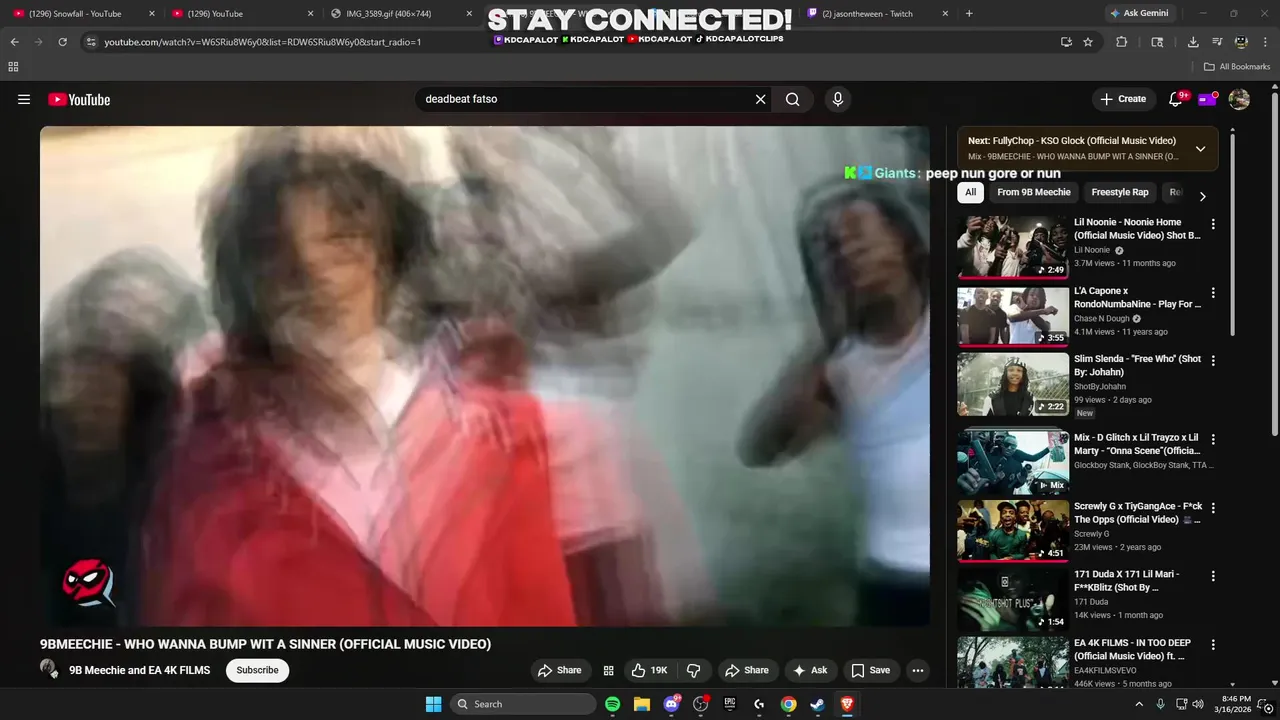This screenshot has height=720, width=1280.
Task: Open the options menu for L'A Capone video
Action: (1213, 293)
